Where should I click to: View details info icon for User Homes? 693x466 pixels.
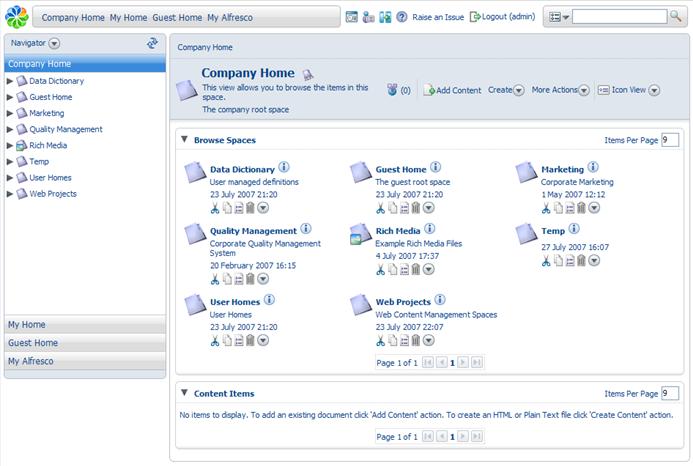tap(269, 300)
